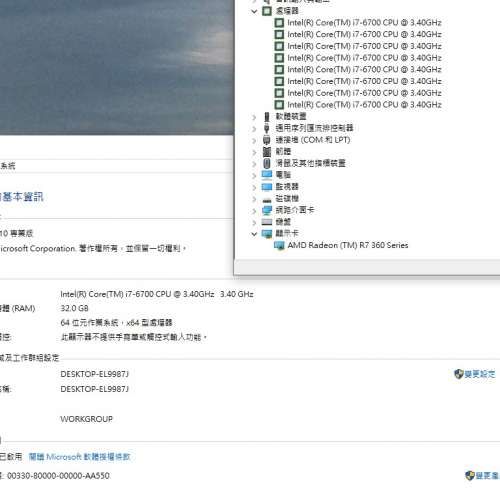Image resolution: width=500 pixels, height=500 pixels.
Task: Click the 鍵盤 keyboard category icon
Action: pos(267,222)
